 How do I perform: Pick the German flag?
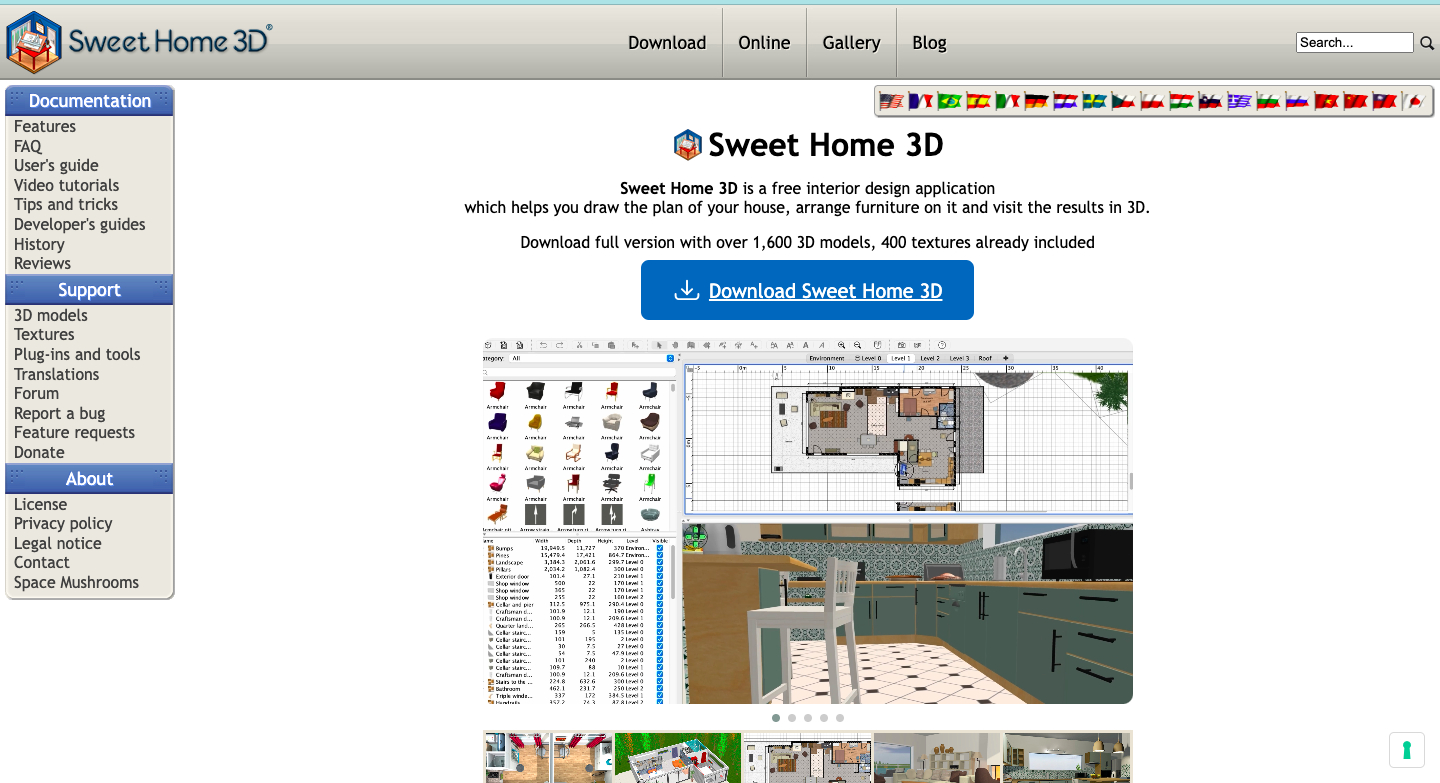(1037, 101)
